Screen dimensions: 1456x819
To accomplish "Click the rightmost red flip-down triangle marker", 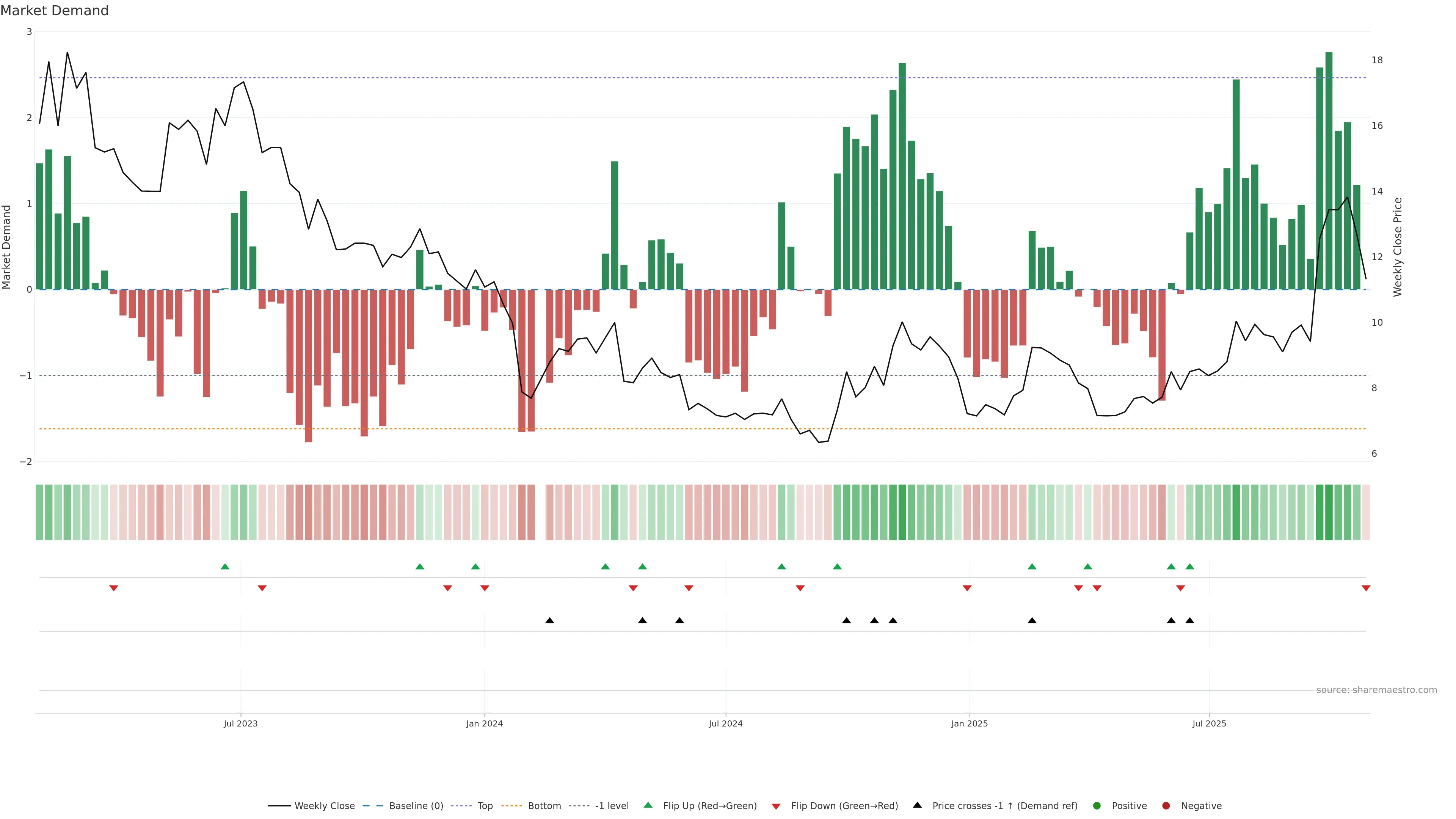I will pos(1366,588).
